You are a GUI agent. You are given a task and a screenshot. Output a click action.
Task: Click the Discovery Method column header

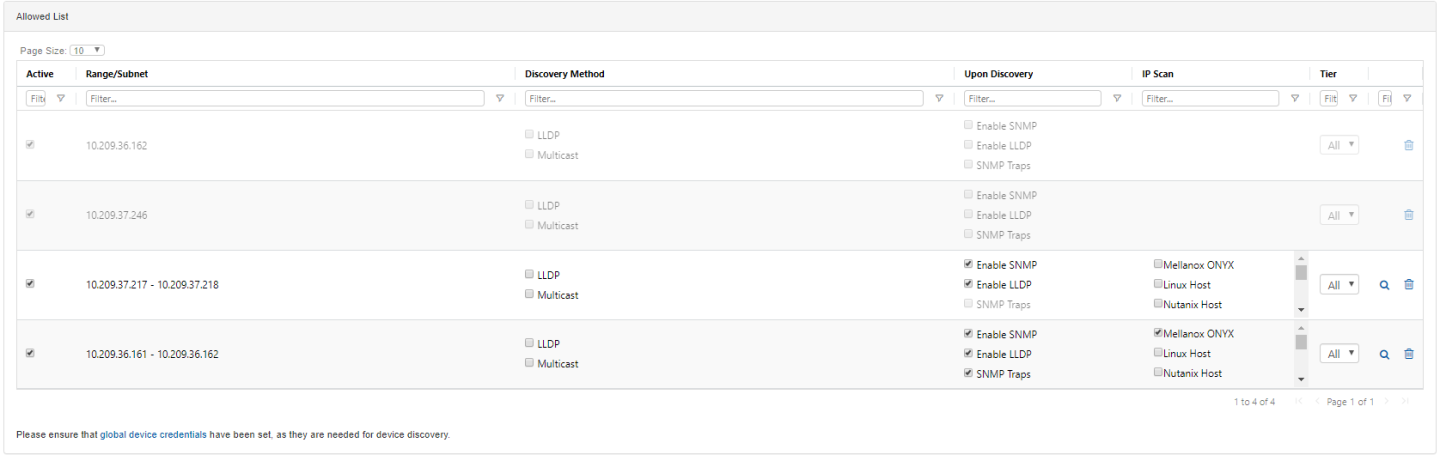point(565,74)
